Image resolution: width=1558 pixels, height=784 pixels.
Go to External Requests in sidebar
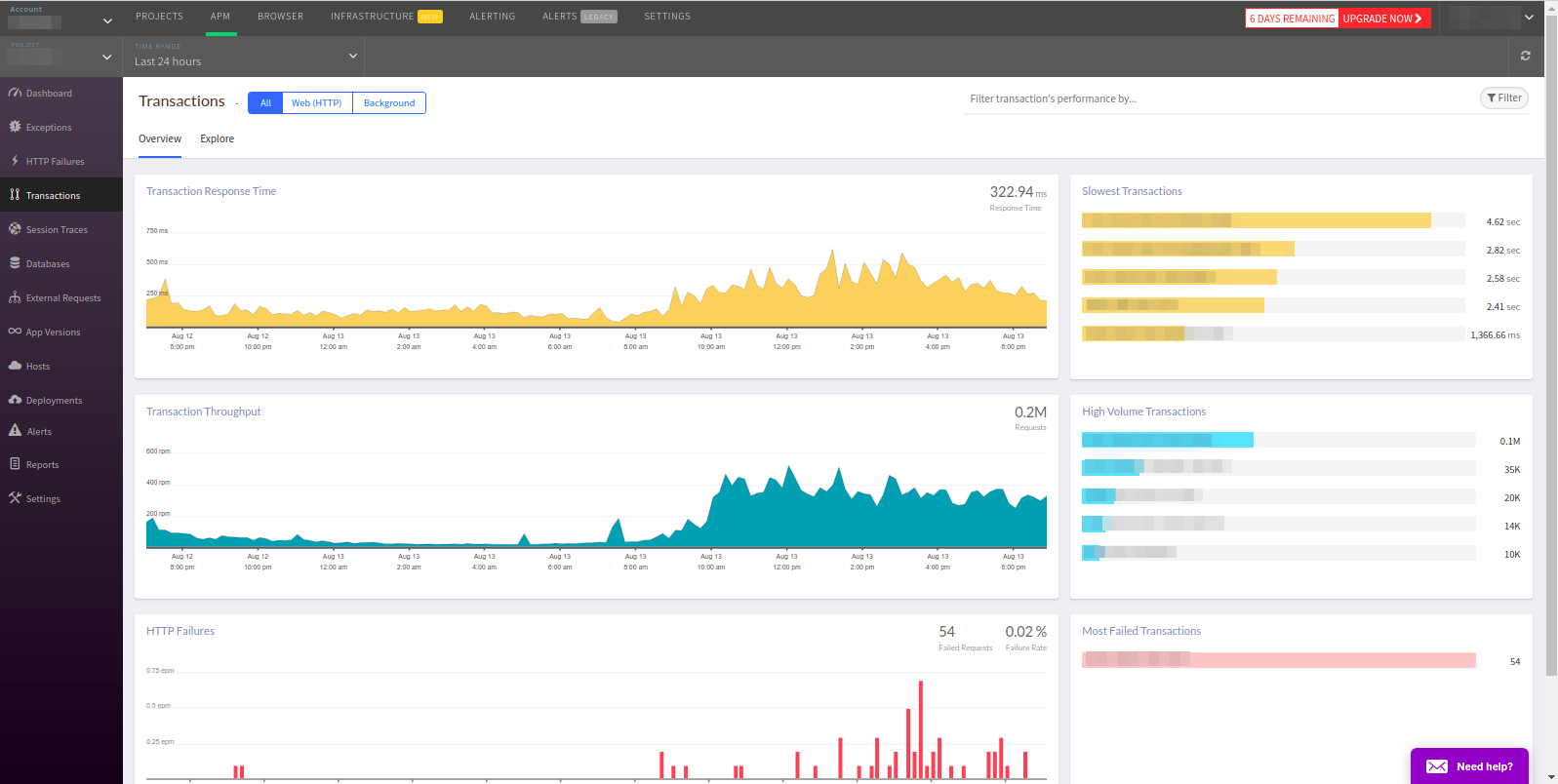tap(63, 298)
